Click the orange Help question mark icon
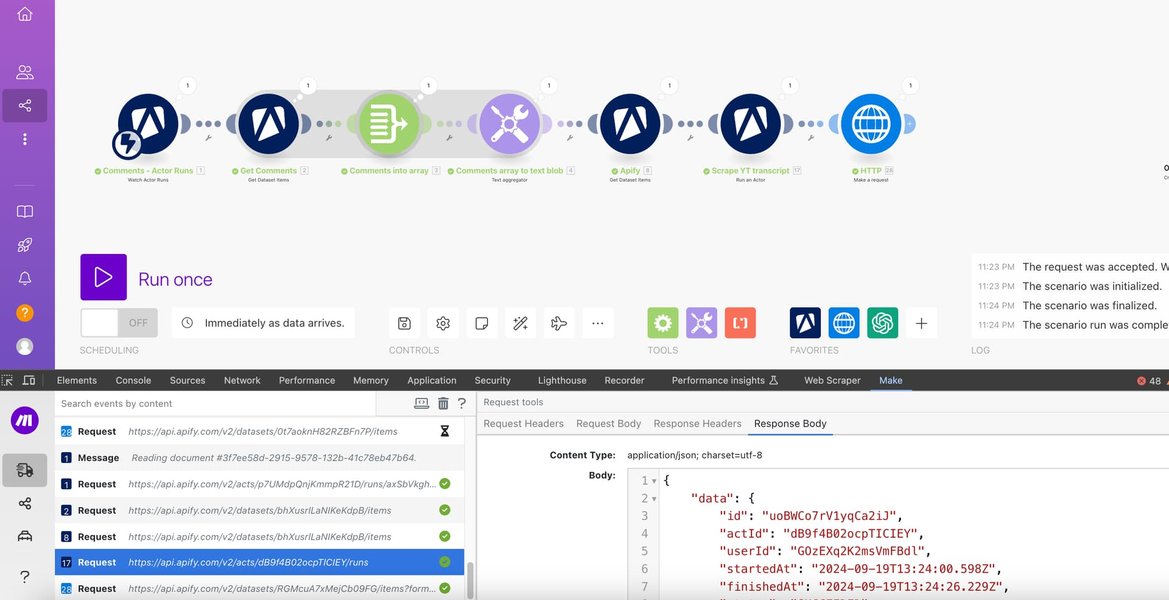The image size is (1169, 600). click(25, 312)
